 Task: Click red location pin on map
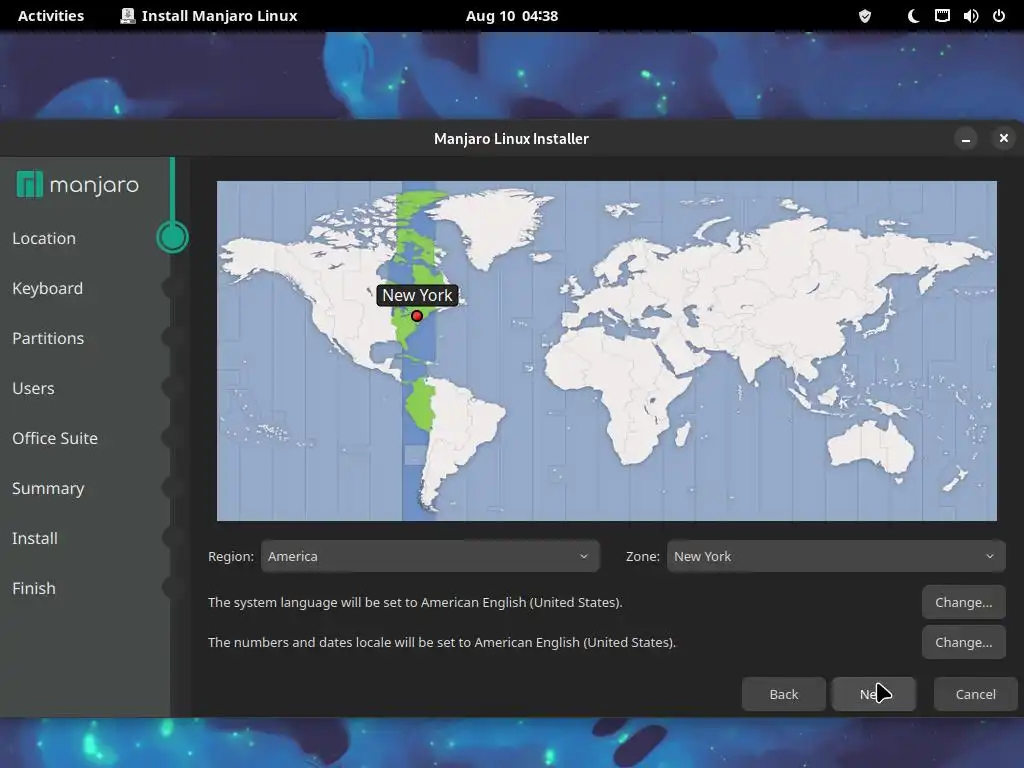click(x=417, y=316)
